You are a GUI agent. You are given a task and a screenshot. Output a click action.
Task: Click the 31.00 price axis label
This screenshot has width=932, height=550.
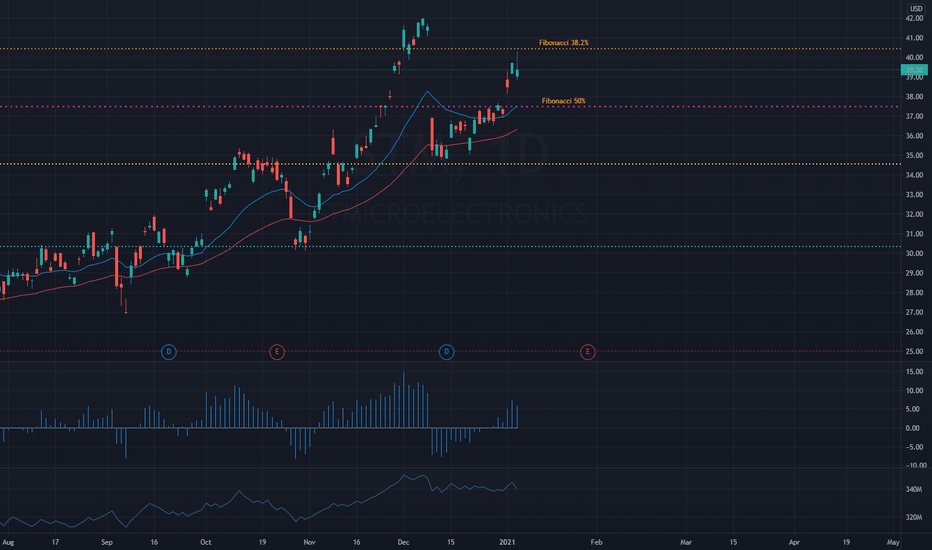point(914,234)
